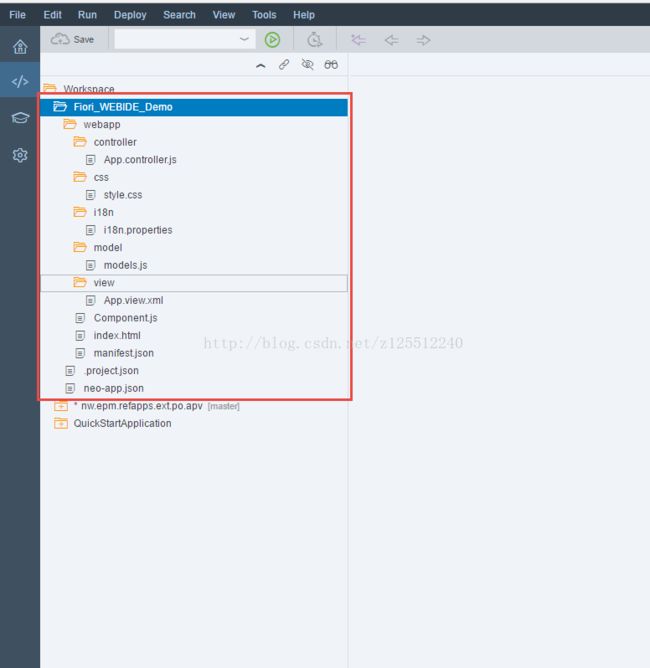The image size is (650, 668).
Task: Collapse the i18n folder
Action: pos(80,212)
